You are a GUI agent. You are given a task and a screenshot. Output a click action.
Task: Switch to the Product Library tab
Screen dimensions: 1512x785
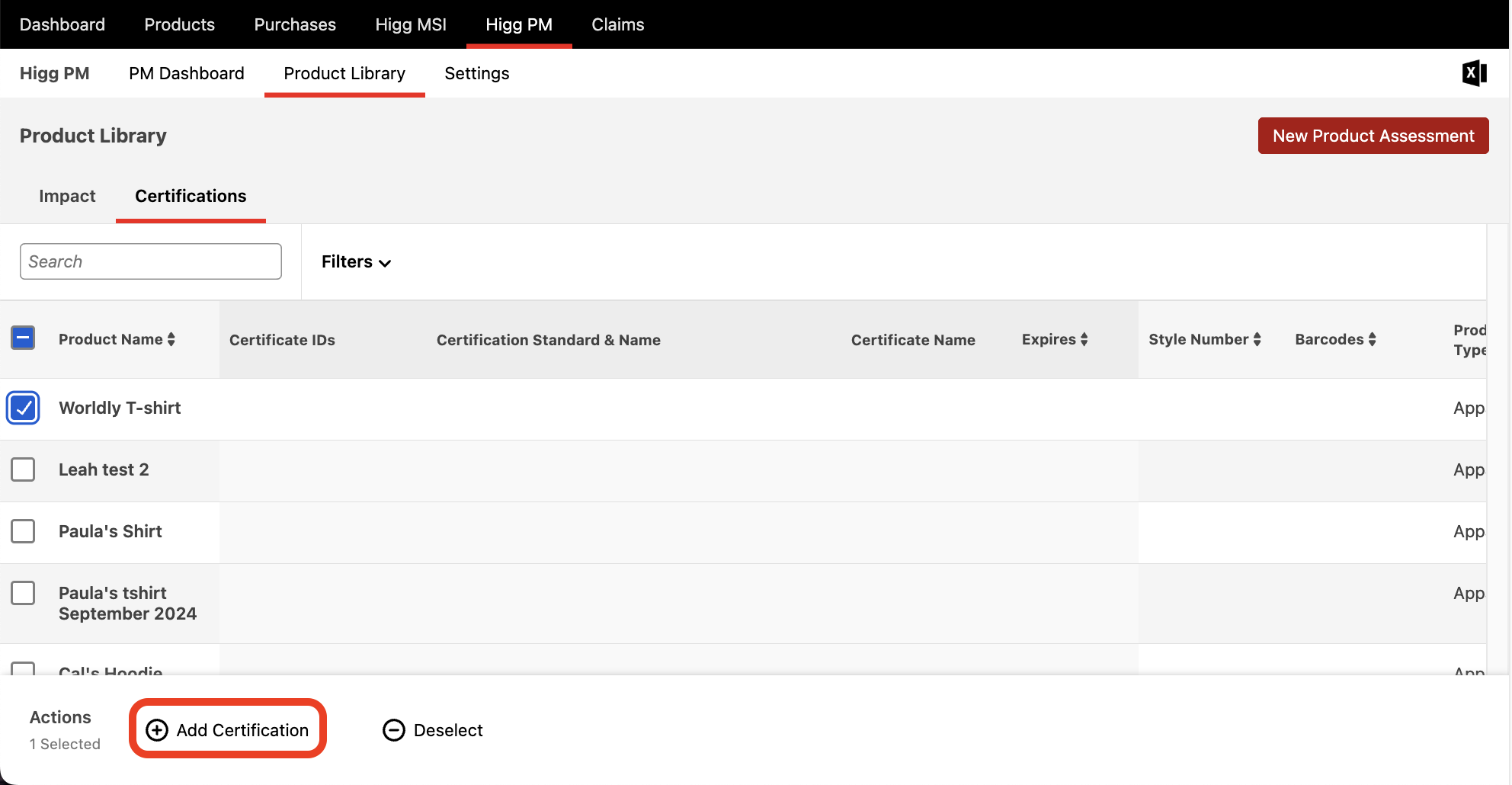(344, 73)
